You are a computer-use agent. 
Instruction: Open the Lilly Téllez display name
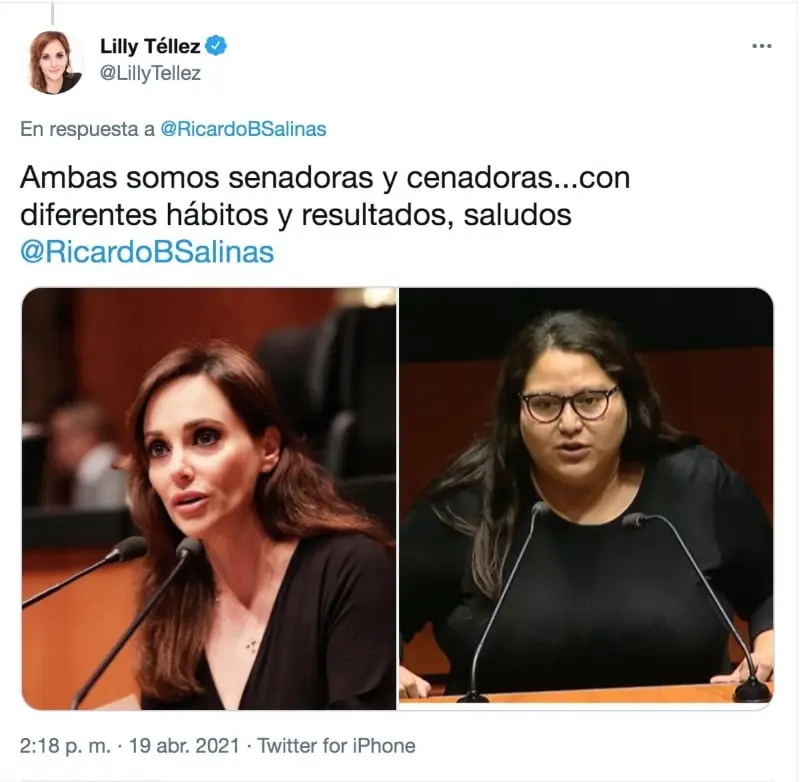(x=150, y=46)
